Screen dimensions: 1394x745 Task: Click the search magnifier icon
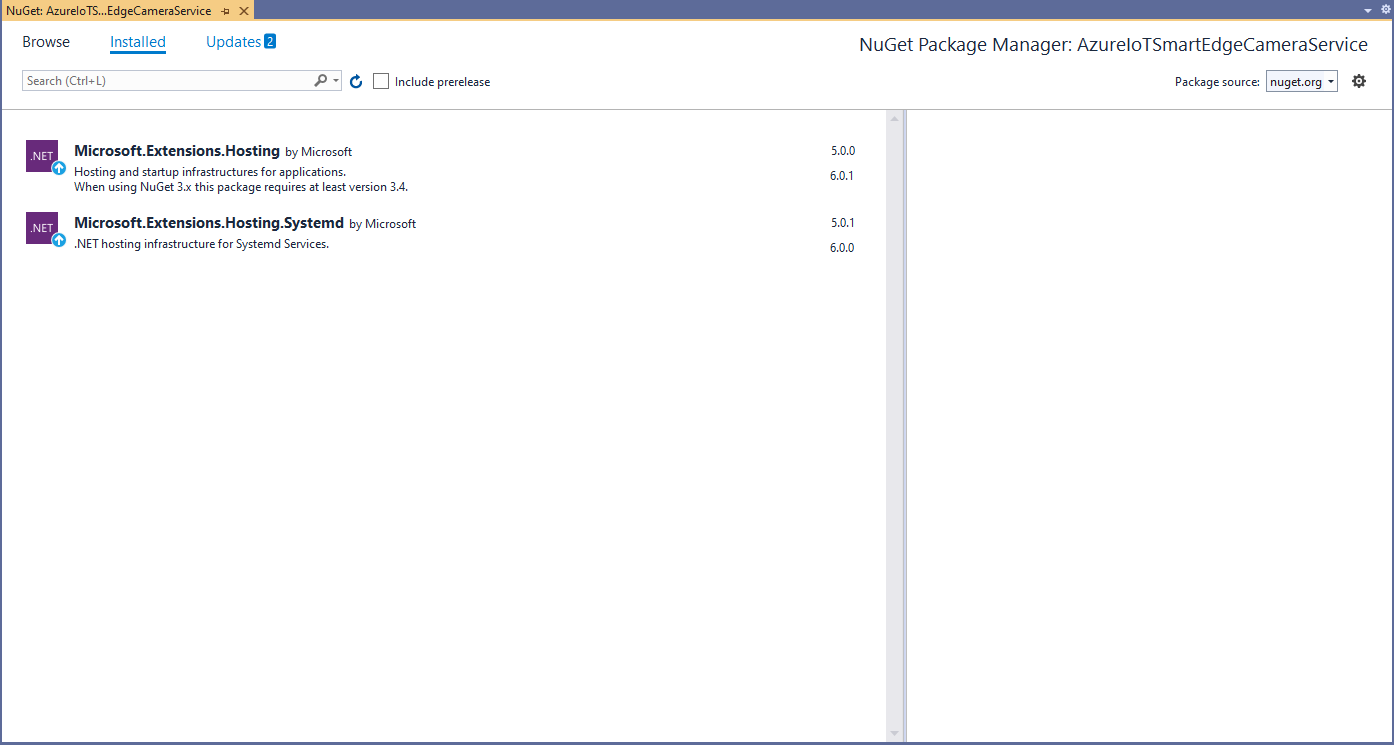tap(321, 80)
